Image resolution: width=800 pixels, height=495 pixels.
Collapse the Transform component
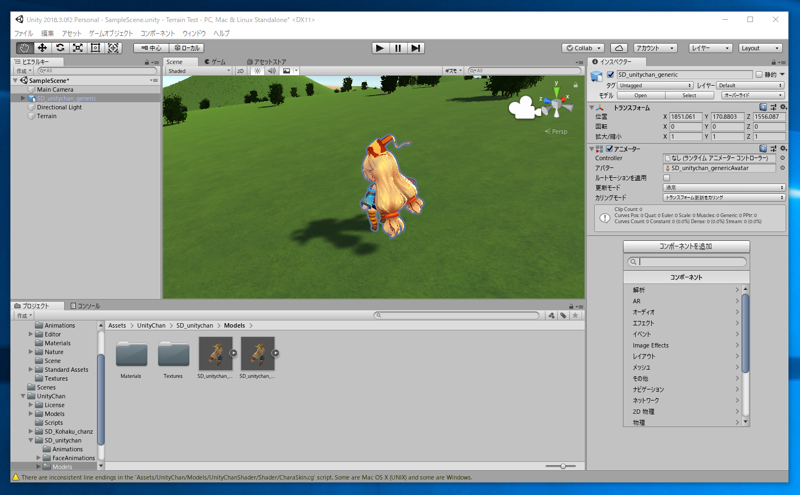click(x=592, y=108)
